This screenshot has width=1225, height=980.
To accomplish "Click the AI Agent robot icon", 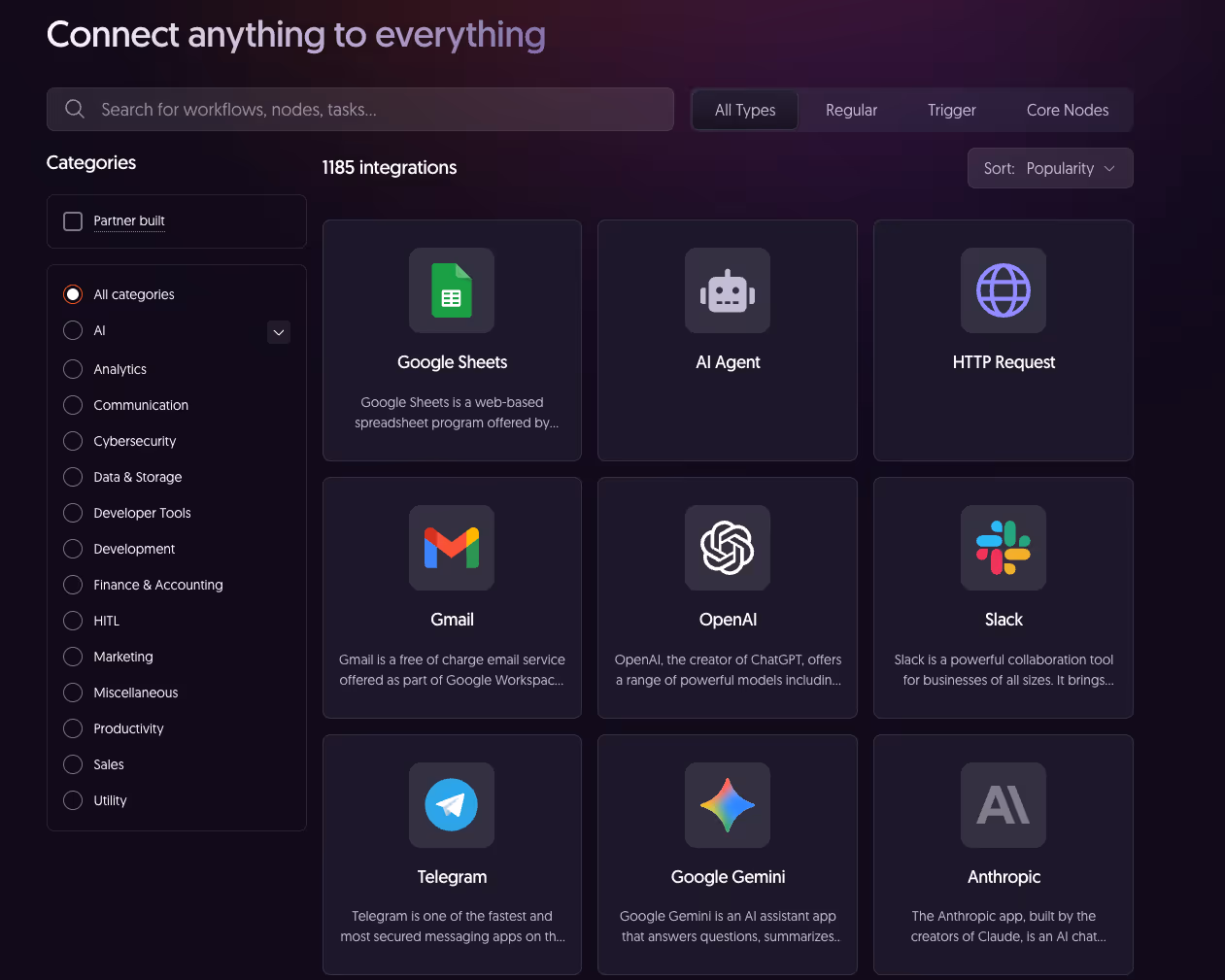I will pyautogui.click(x=728, y=290).
